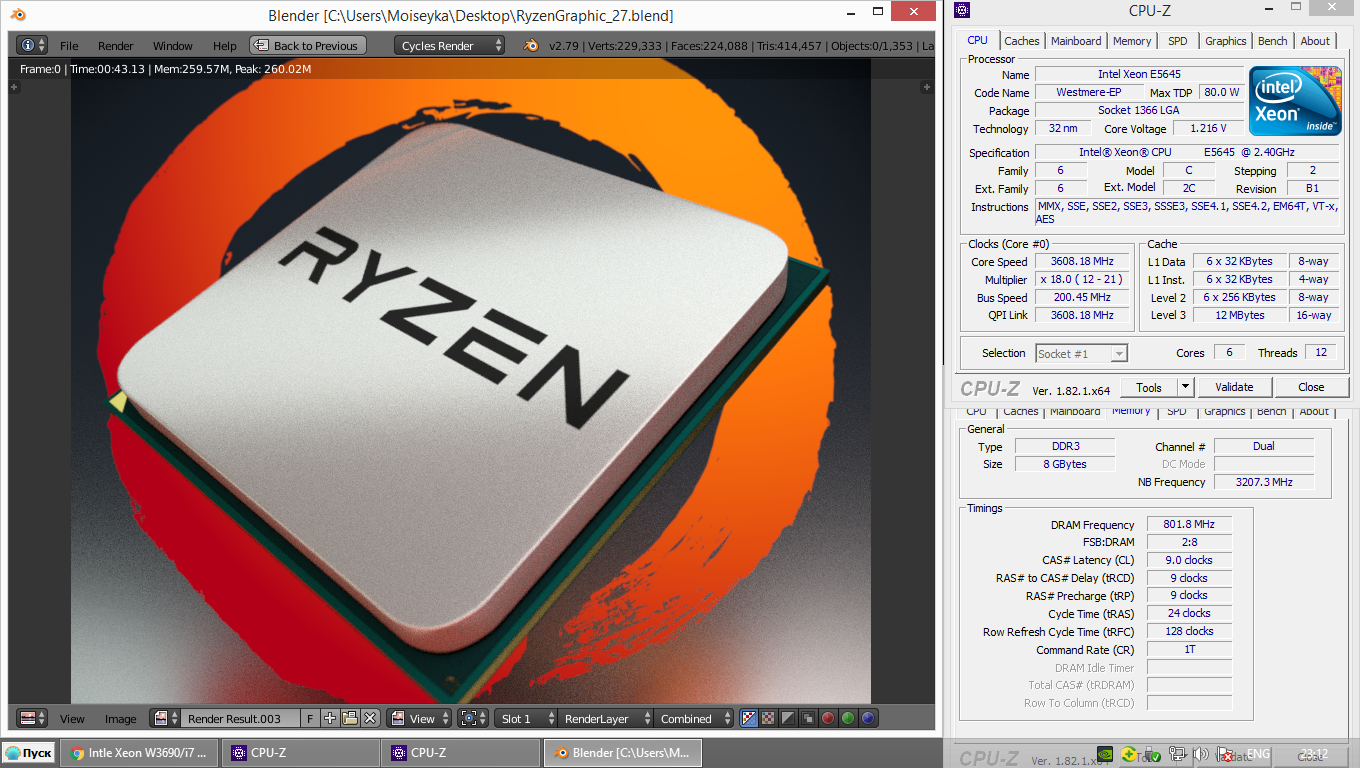The width and height of the screenshot is (1360, 768).
Task: Switch to Graphics tab in CPU-Z processor window
Action: click(1225, 41)
